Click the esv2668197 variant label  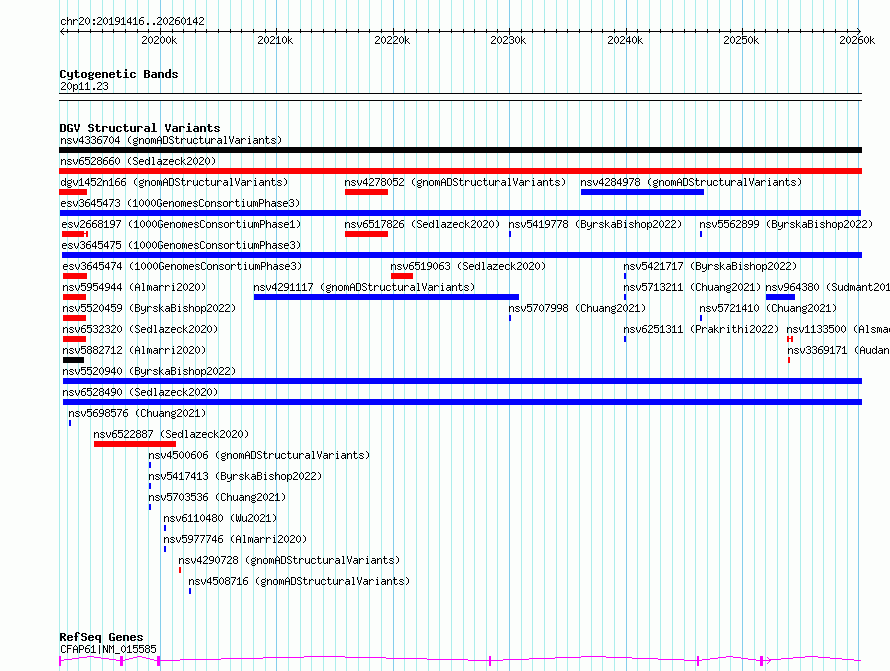pyautogui.click(x=181, y=224)
